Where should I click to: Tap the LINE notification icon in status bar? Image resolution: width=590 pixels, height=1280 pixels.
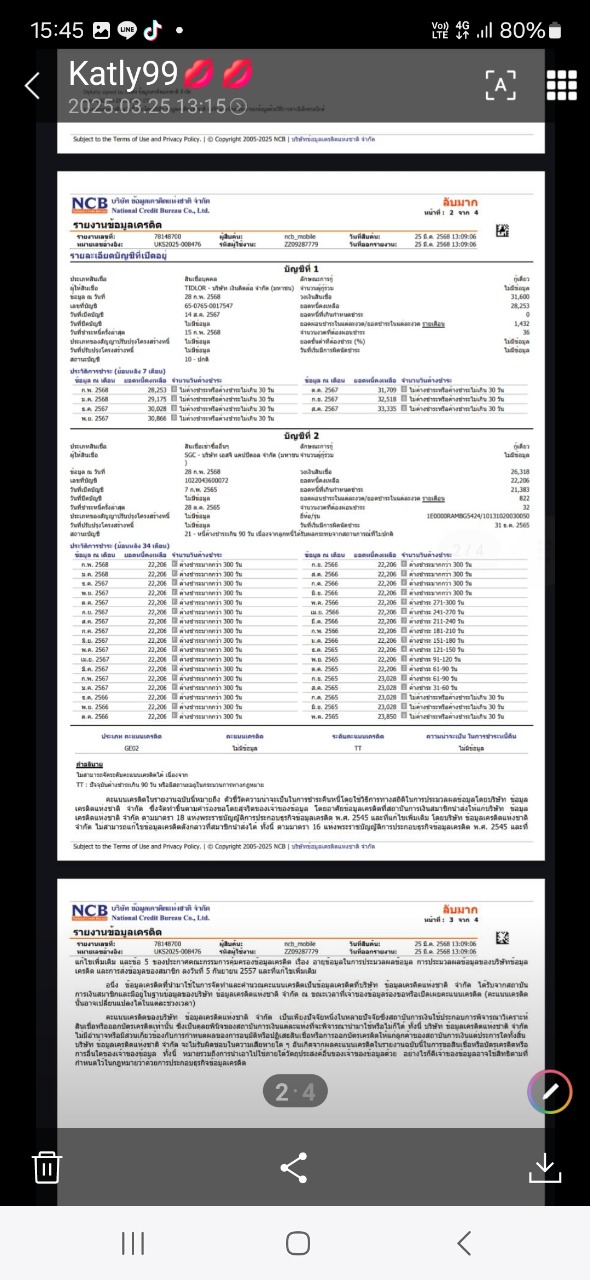click(127, 30)
